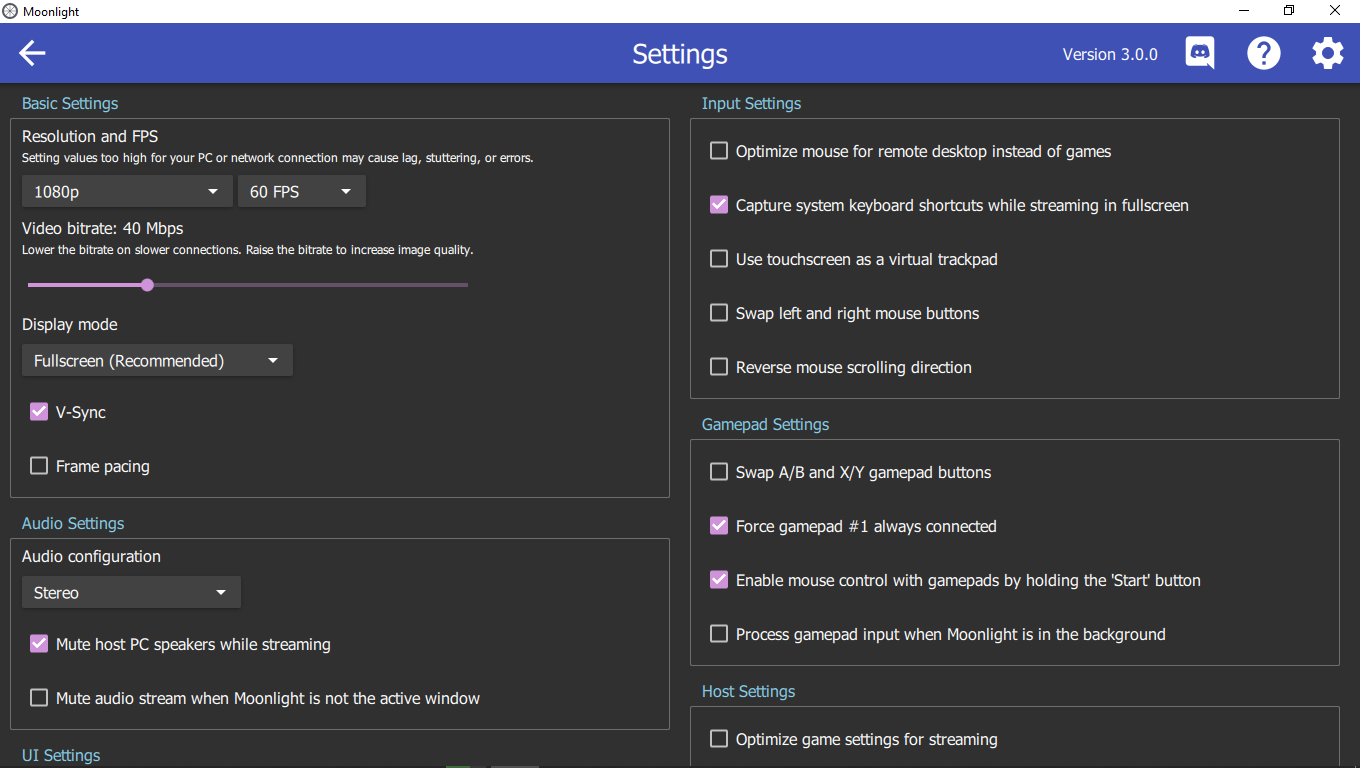The height and width of the screenshot is (768, 1360).
Task: Open the Audio configuration Stereo dropdown
Action: [131, 592]
